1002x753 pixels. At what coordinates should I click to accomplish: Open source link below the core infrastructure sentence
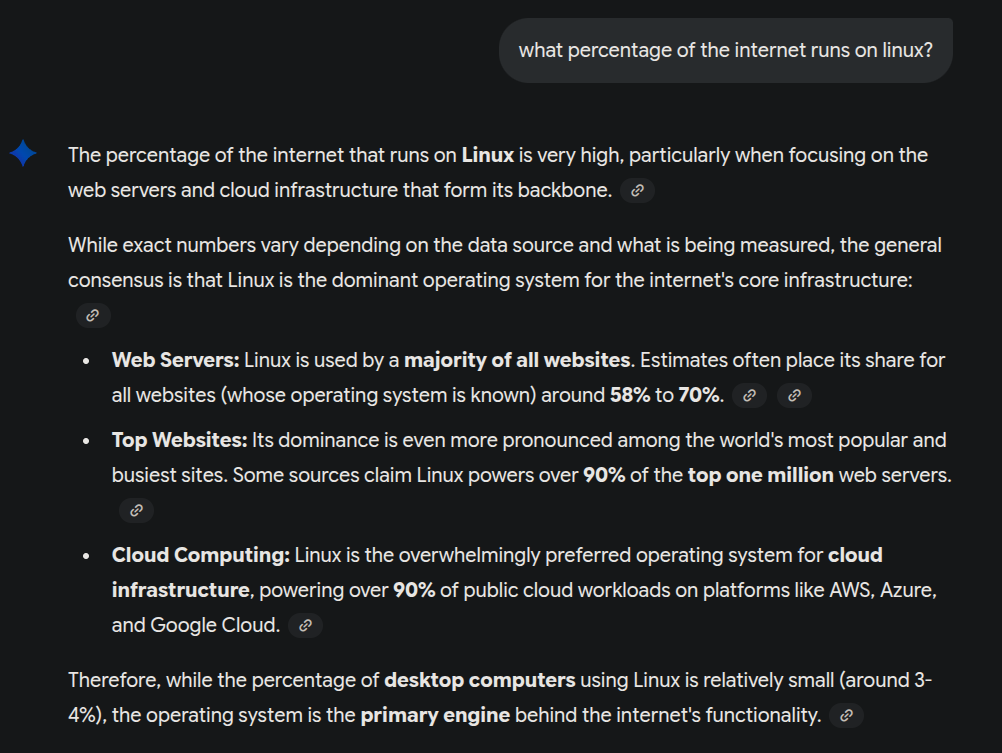click(x=93, y=315)
